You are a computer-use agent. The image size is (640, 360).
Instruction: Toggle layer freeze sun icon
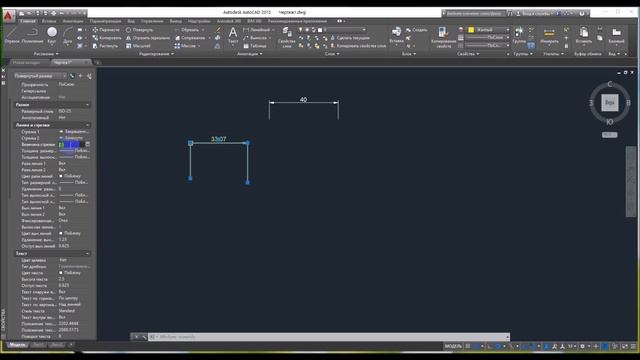coord(307,30)
